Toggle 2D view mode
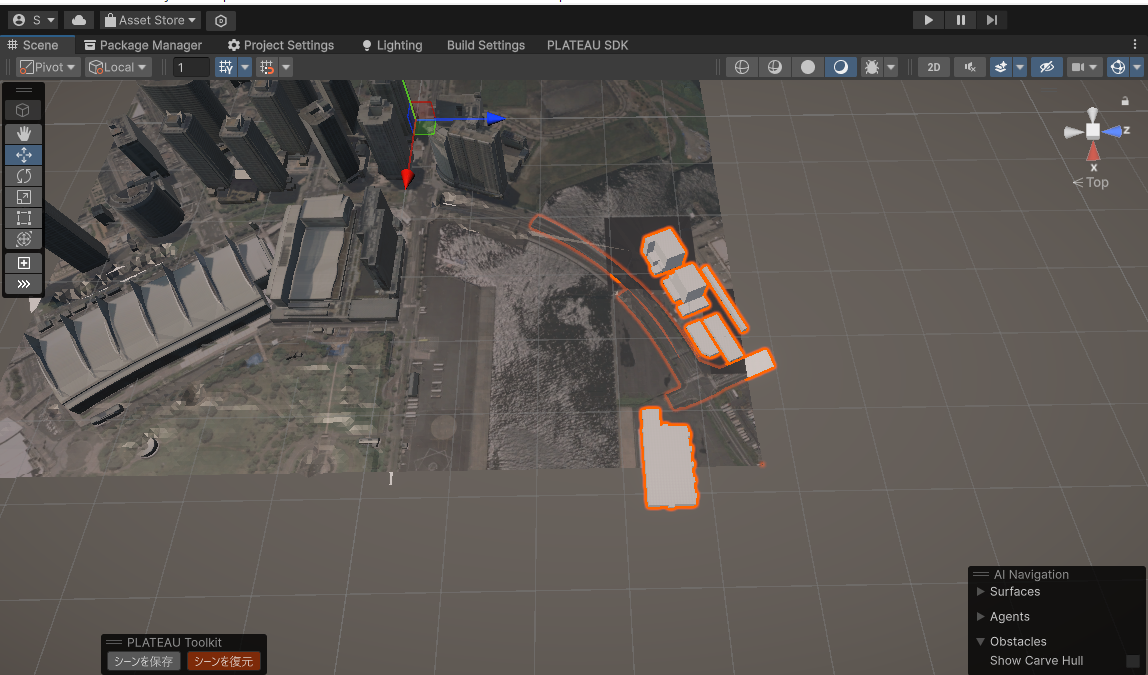Image resolution: width=1148 pixels, height=675 pixels. click(933, 66)
